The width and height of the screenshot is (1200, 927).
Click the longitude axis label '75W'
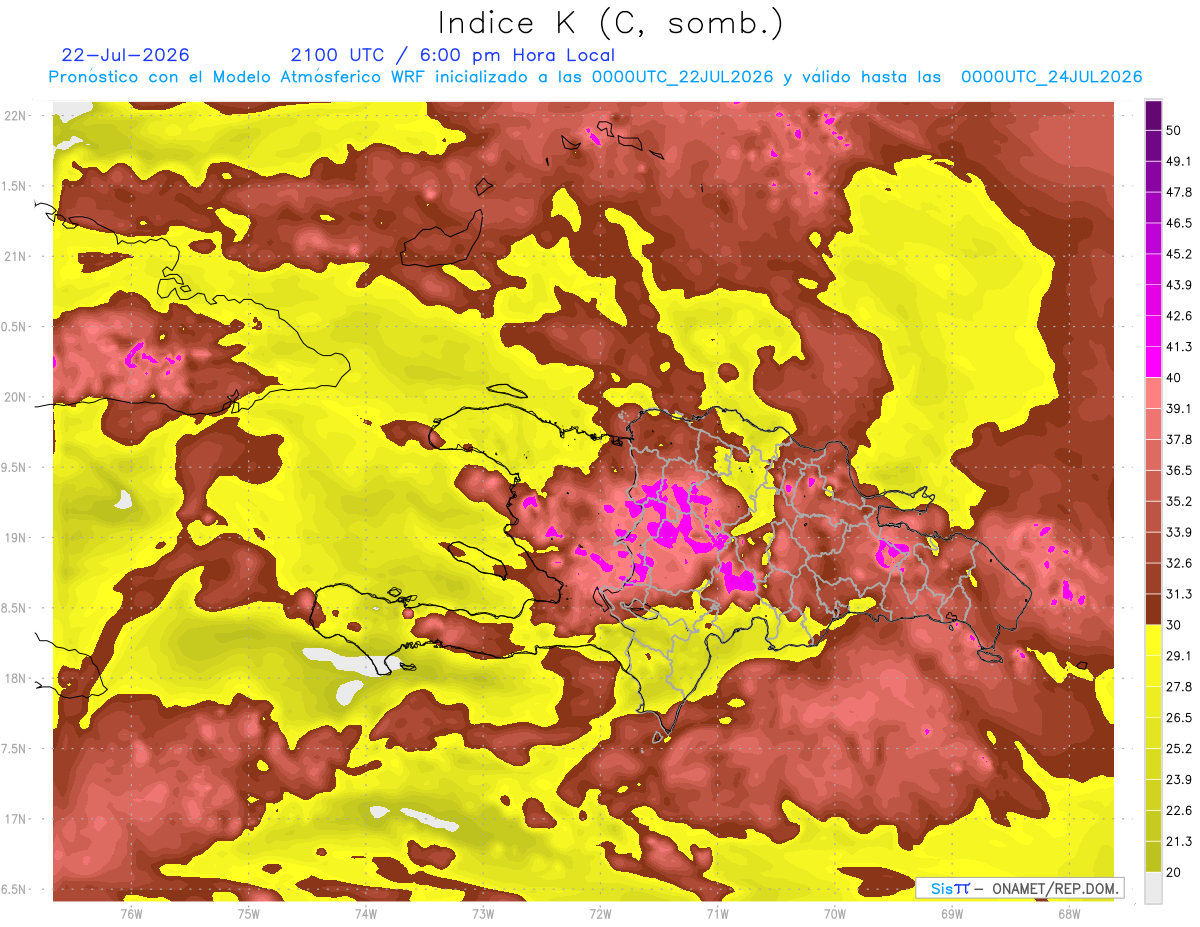[248, 914]
